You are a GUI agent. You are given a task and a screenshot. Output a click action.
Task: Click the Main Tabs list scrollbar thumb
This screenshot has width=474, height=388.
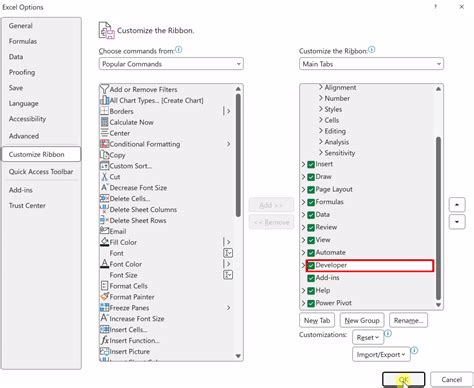[x=438, y=218]
